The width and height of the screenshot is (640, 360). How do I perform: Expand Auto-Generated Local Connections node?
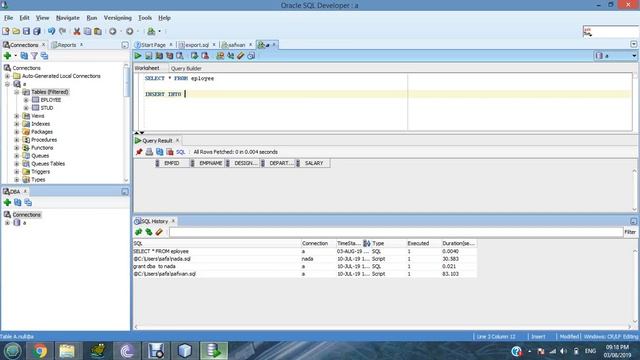(x=7, y=76)
